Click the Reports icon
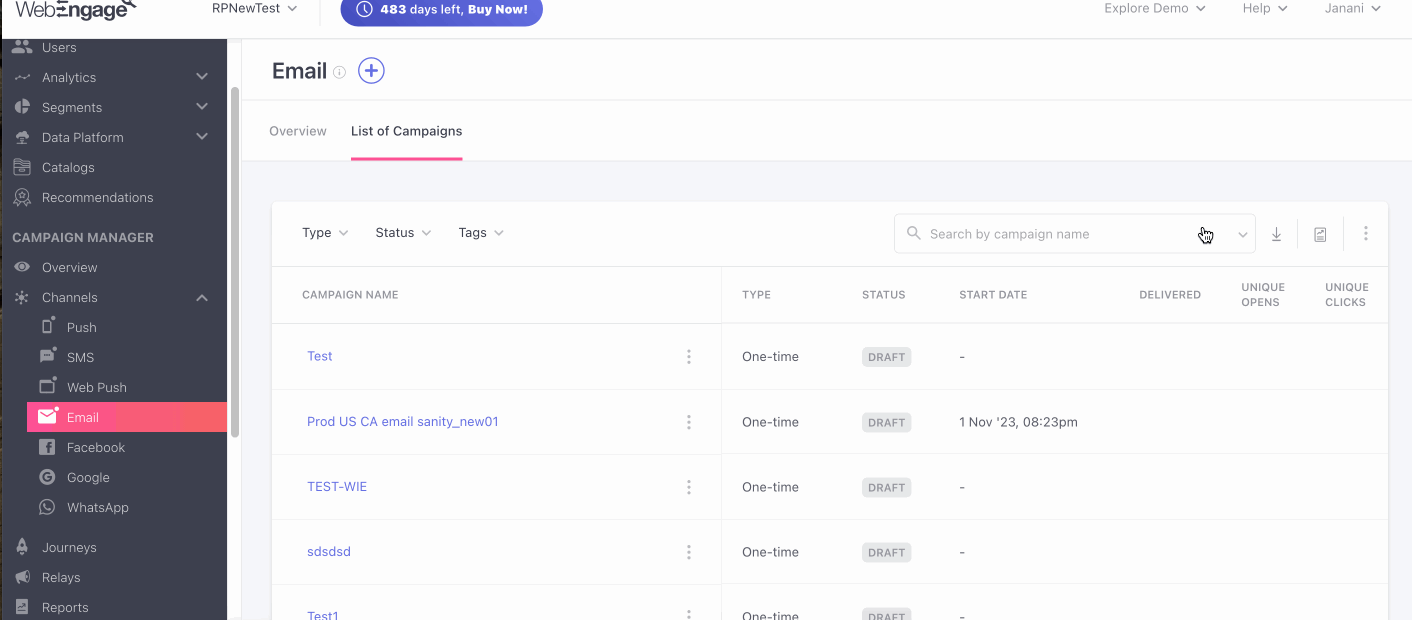This screenshot has width=1412, height=620. pos(21,607)
